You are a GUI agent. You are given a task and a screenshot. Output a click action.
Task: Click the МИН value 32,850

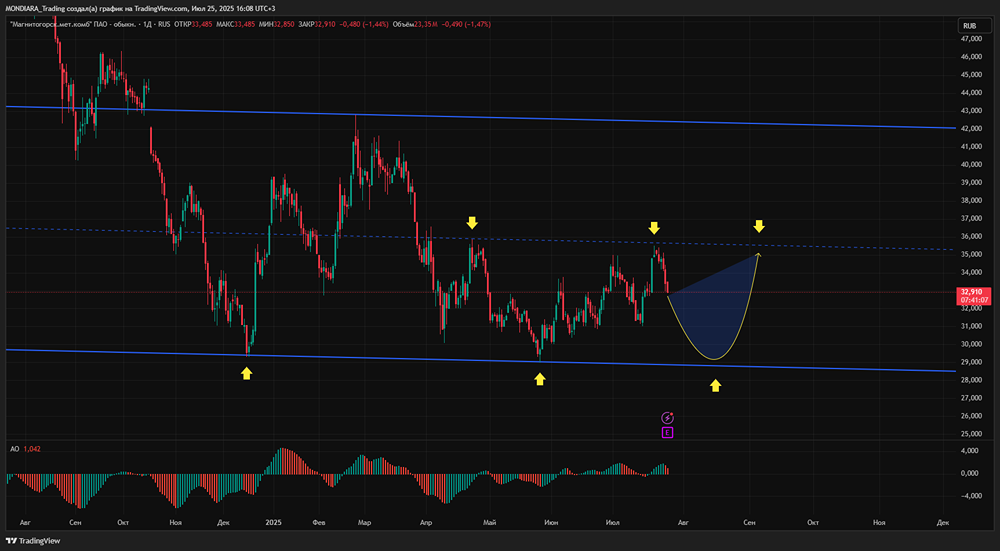[284, 24]
